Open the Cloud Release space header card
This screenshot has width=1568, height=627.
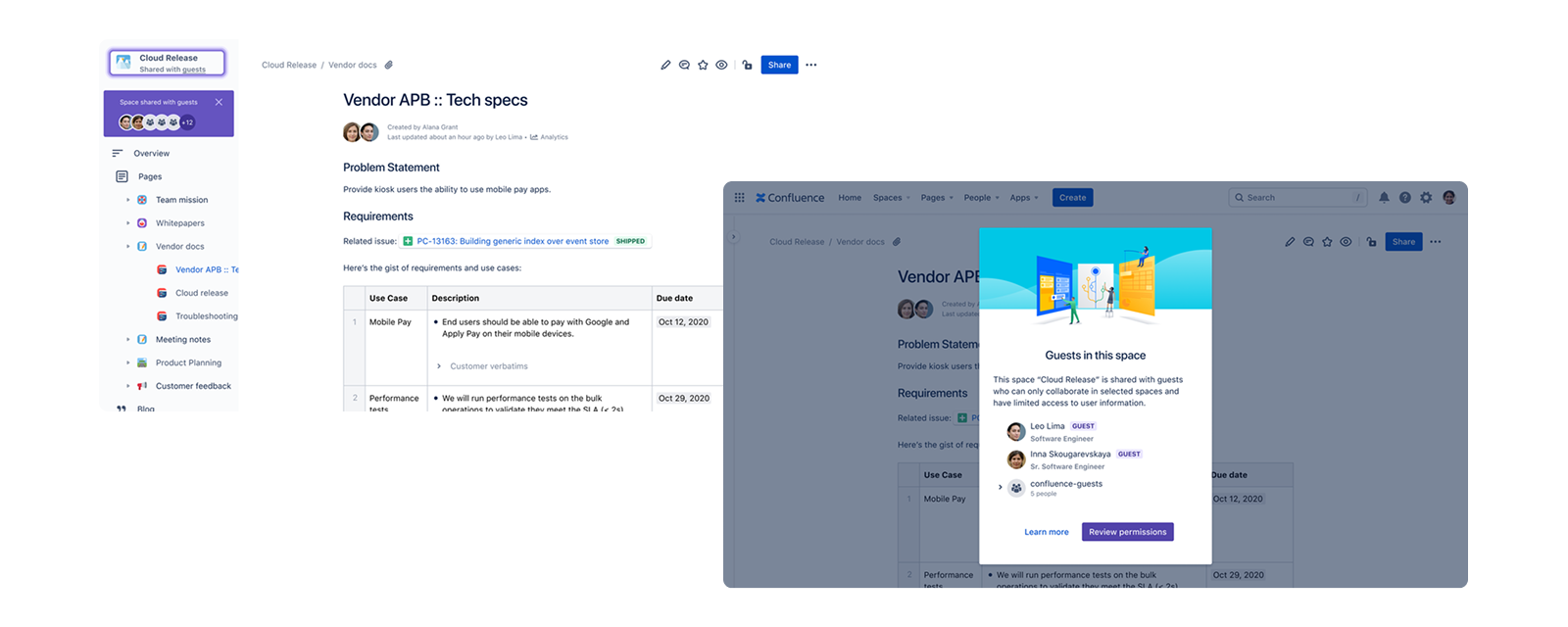point(168,63)
